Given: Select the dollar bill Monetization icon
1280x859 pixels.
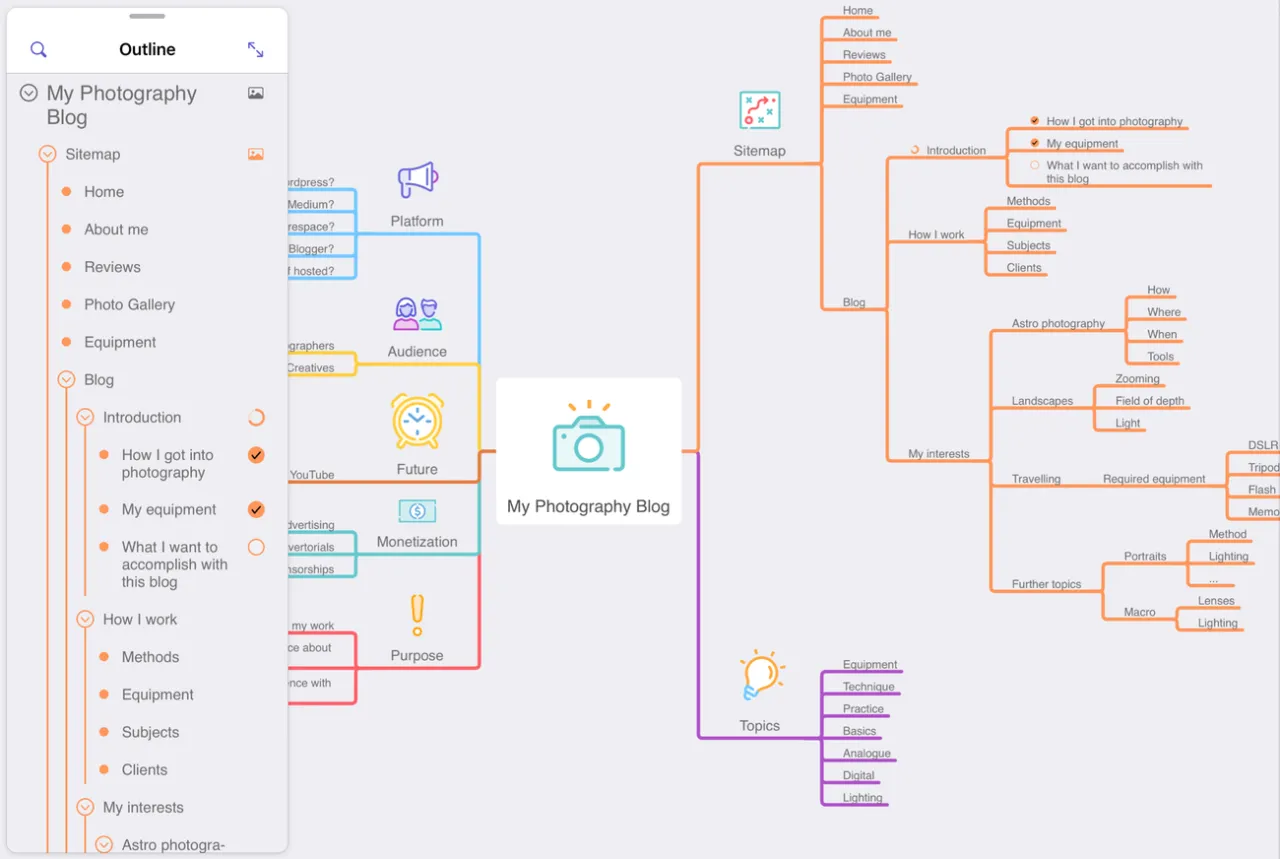Looking at the screenshot, I should point(417,511).
